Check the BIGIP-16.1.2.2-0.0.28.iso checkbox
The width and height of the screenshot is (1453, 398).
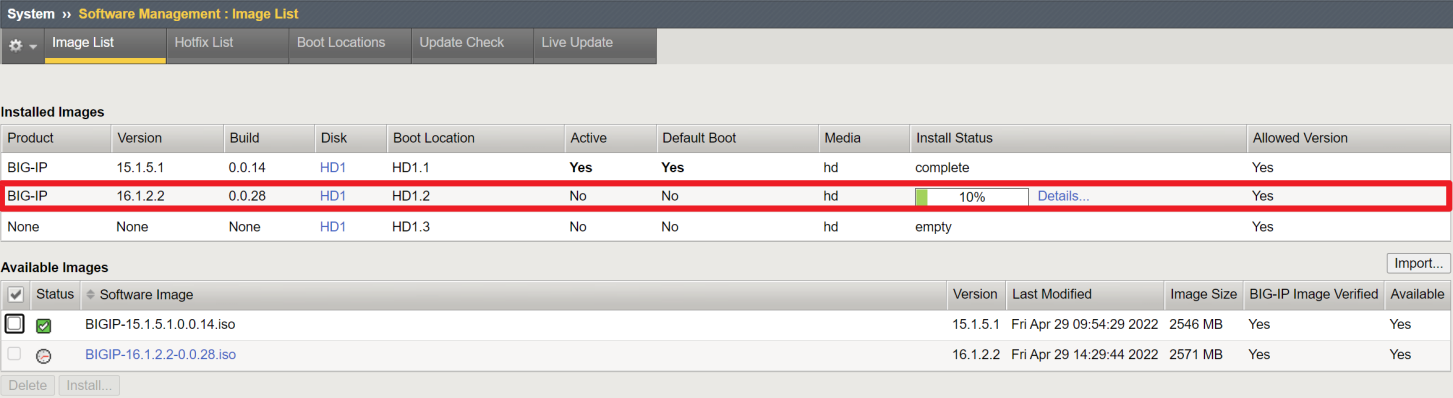point(14,354)
